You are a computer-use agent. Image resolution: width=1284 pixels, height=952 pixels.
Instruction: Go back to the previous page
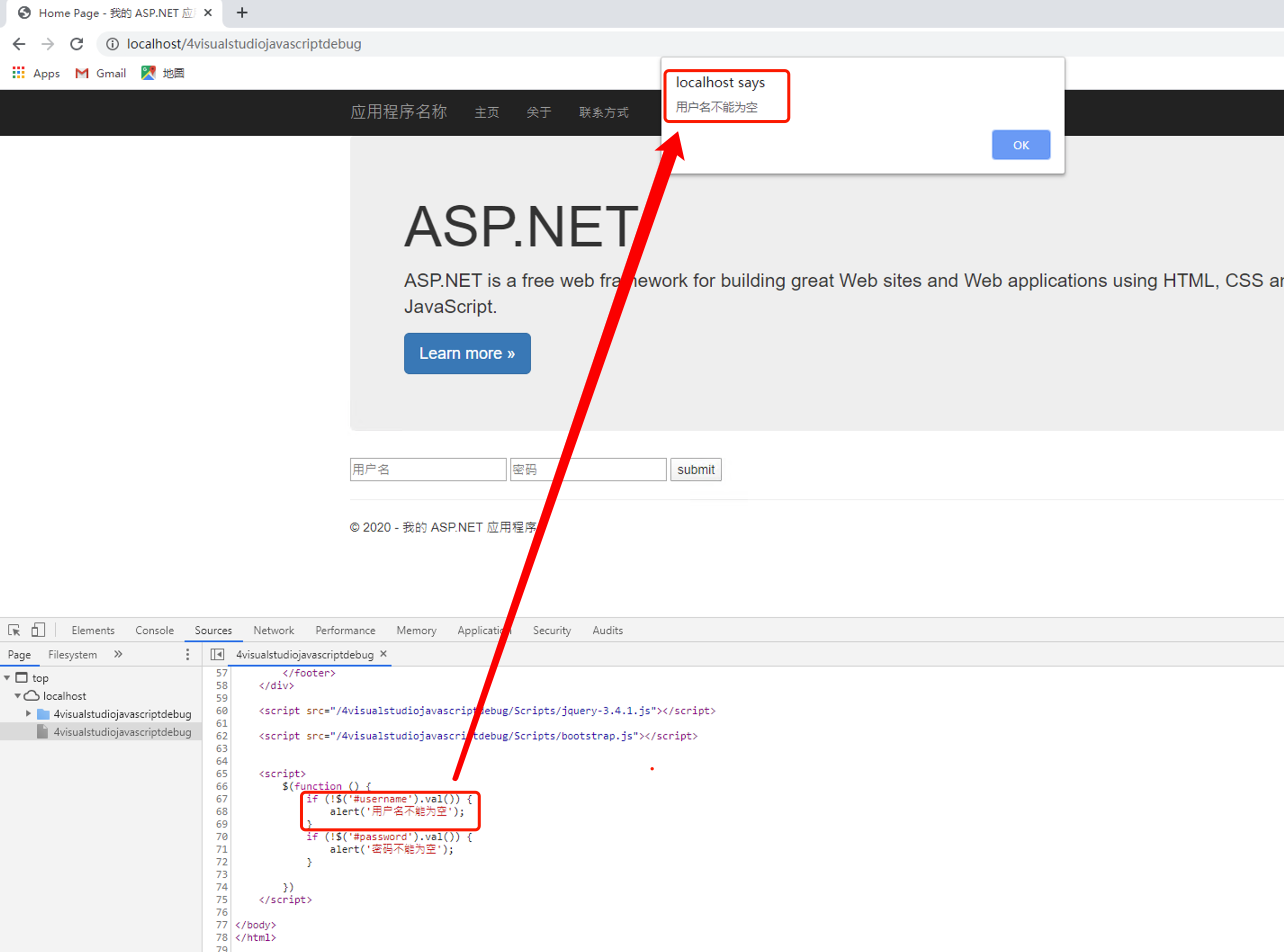pos(19,44)
